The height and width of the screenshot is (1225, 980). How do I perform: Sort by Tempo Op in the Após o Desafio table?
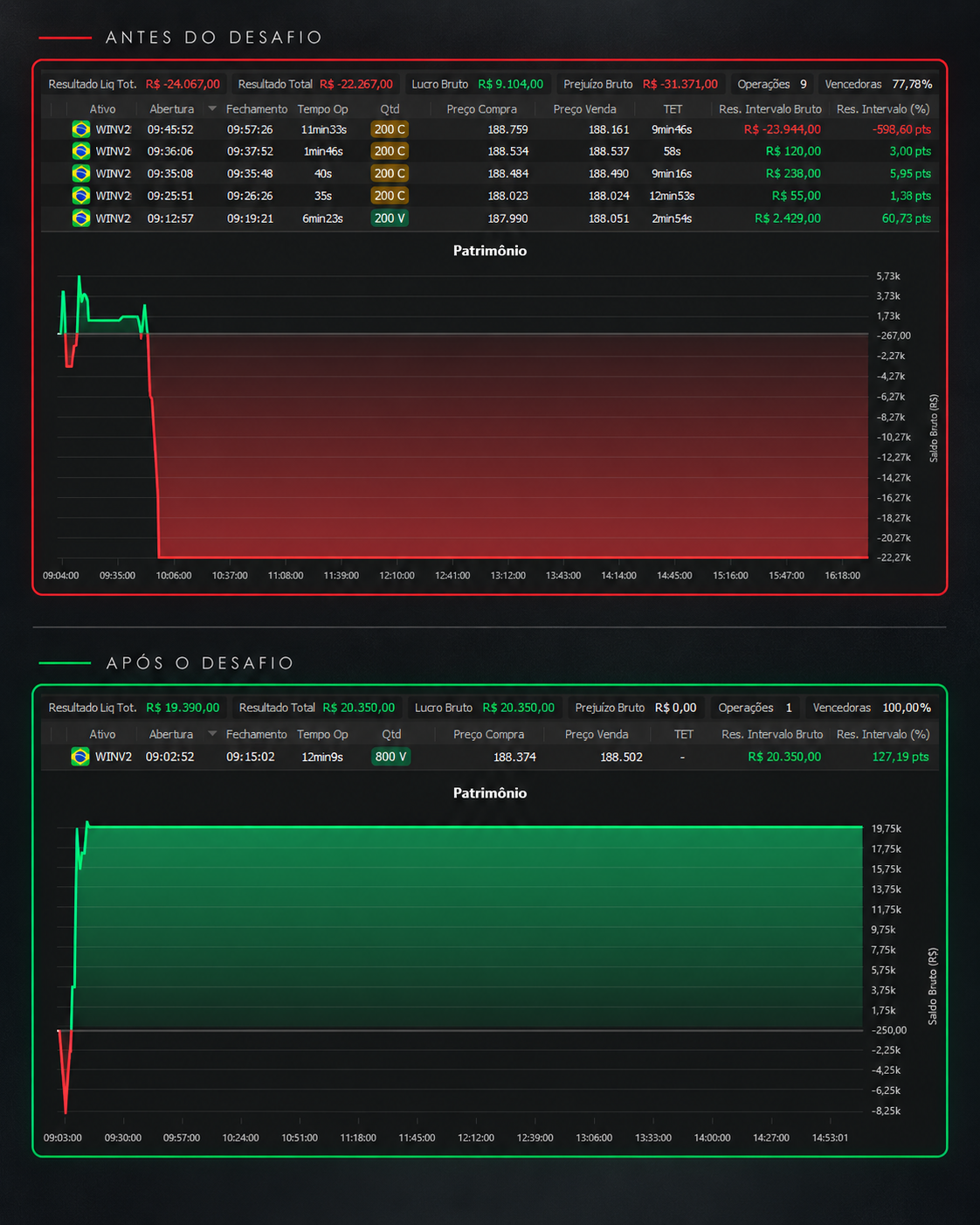point(322,734)
